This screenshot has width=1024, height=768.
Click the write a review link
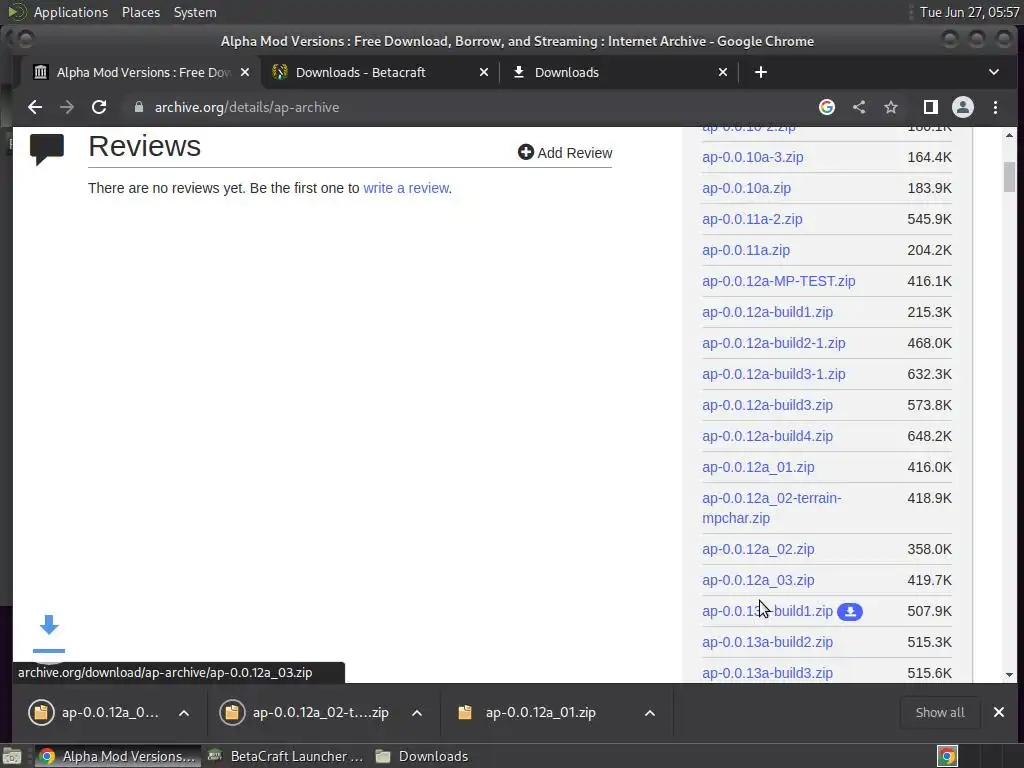point(406,188)
